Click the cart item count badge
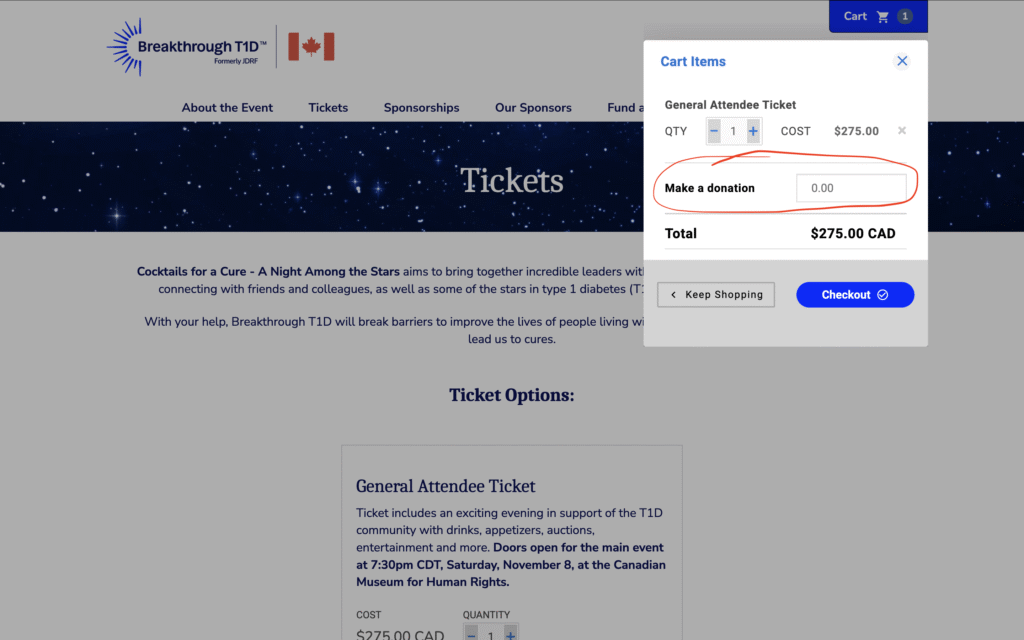The width and height of the screenshot is (1024, 640). pos(905,16)
